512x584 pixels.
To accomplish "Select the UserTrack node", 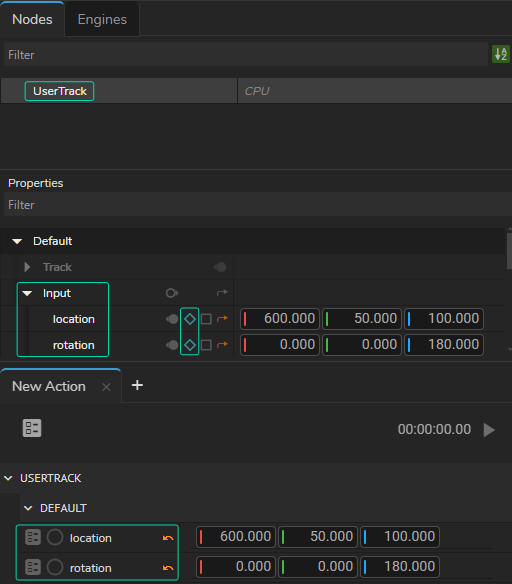I will click(60, 91).
